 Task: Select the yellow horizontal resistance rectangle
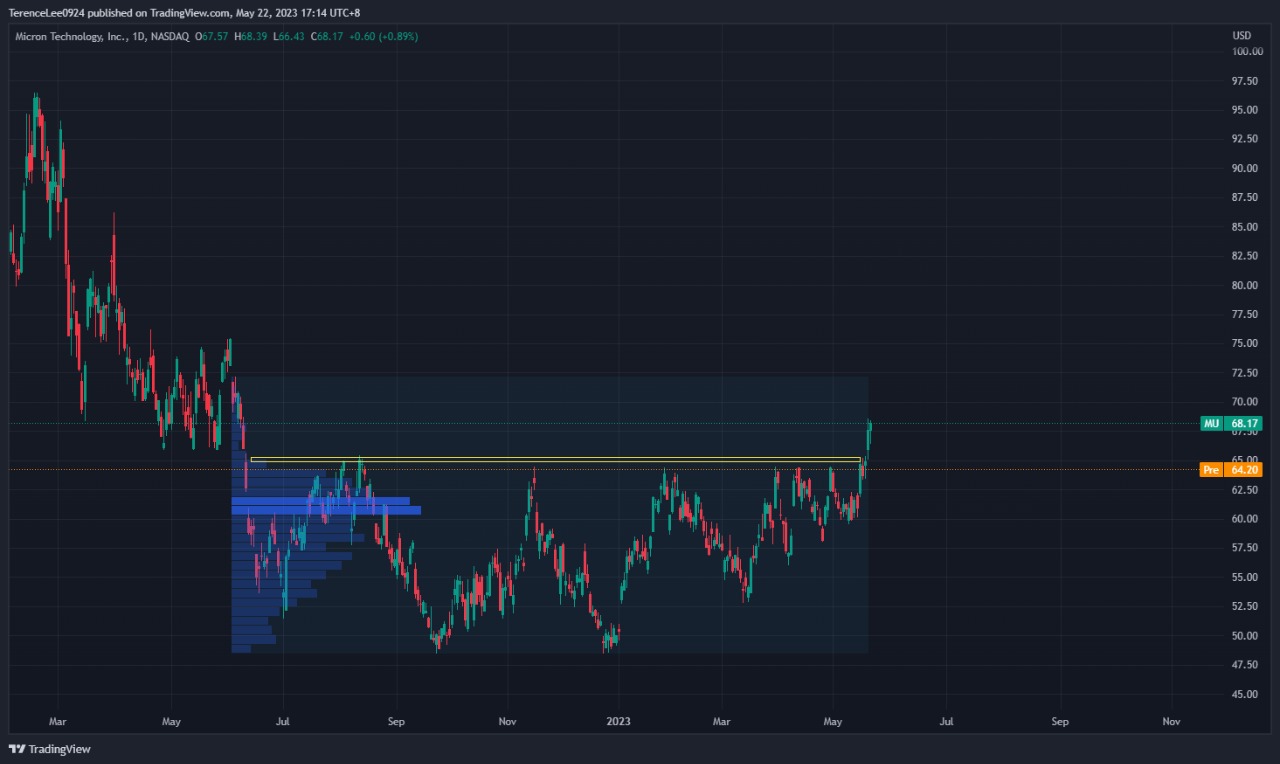coord(555,460)
